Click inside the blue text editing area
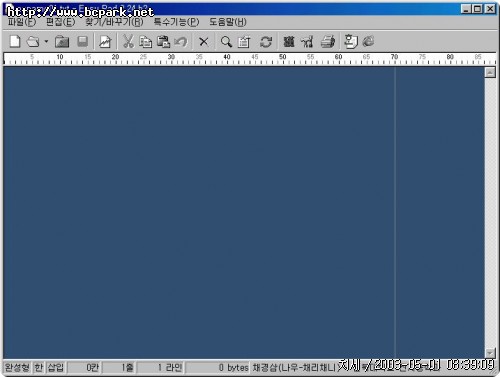 point(243,213)
